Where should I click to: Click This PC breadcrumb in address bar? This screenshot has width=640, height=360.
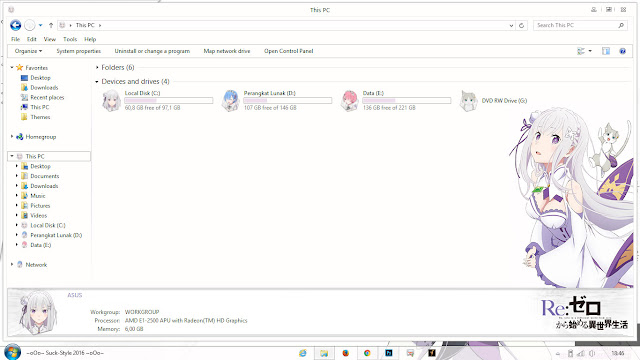coord(85,25)
